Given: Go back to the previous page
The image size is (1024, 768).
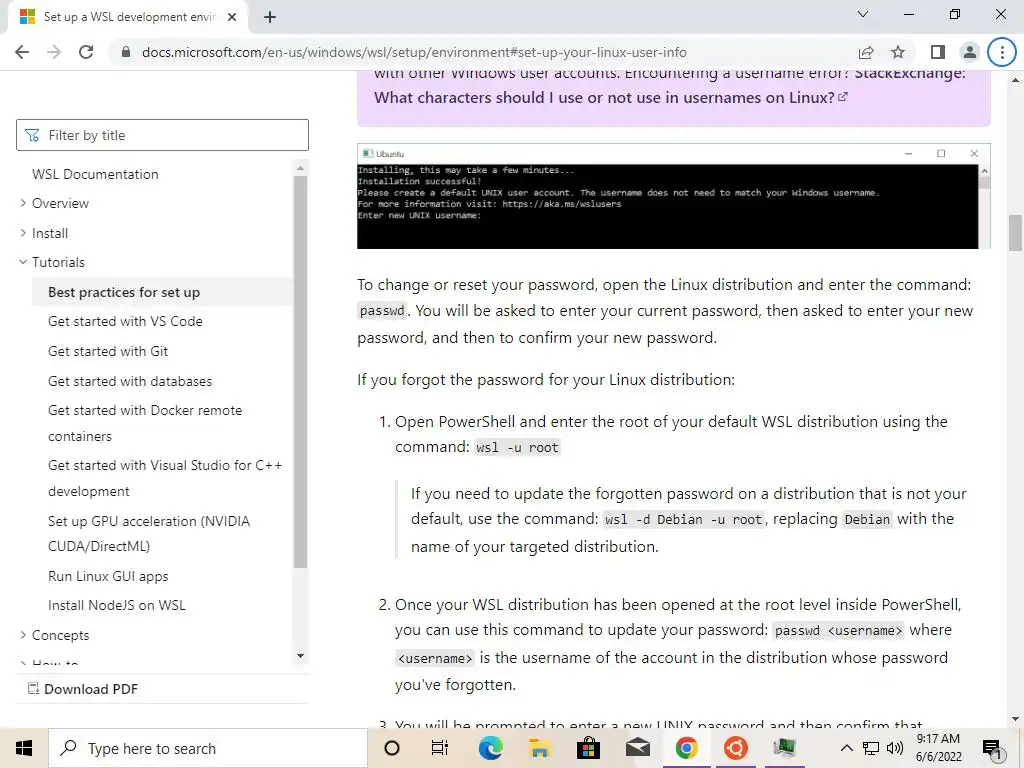Looking at the screenshot, I should [x=22, y=52].
